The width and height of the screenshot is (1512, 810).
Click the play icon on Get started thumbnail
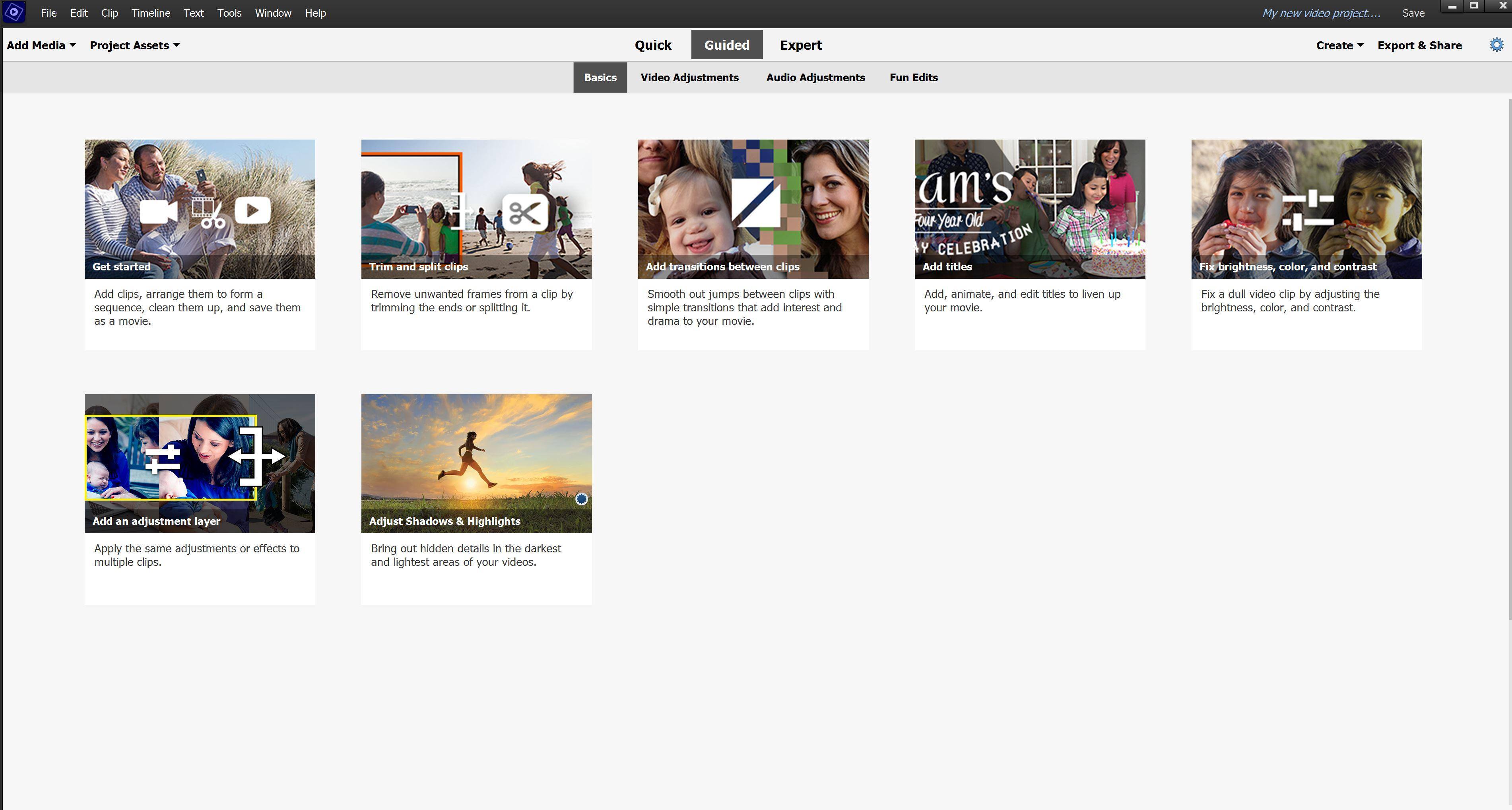252,211
